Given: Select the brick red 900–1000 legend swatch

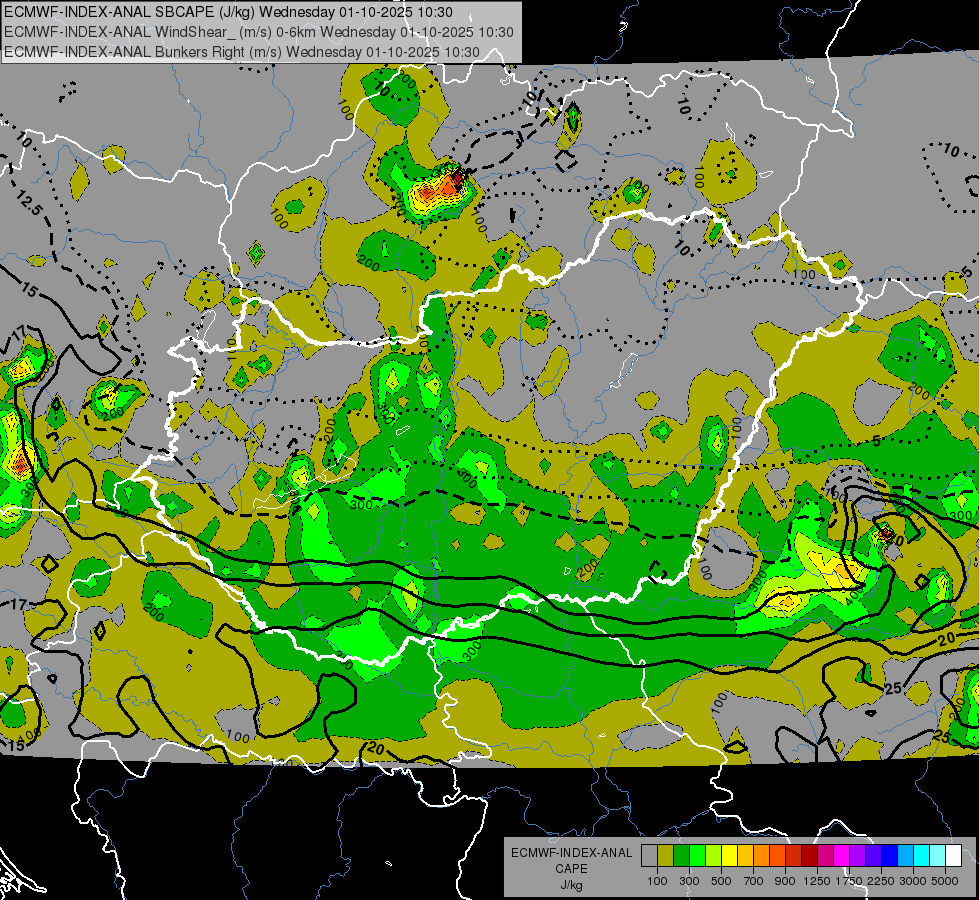Looking at the screenshot, I should (x=794, y=856).
